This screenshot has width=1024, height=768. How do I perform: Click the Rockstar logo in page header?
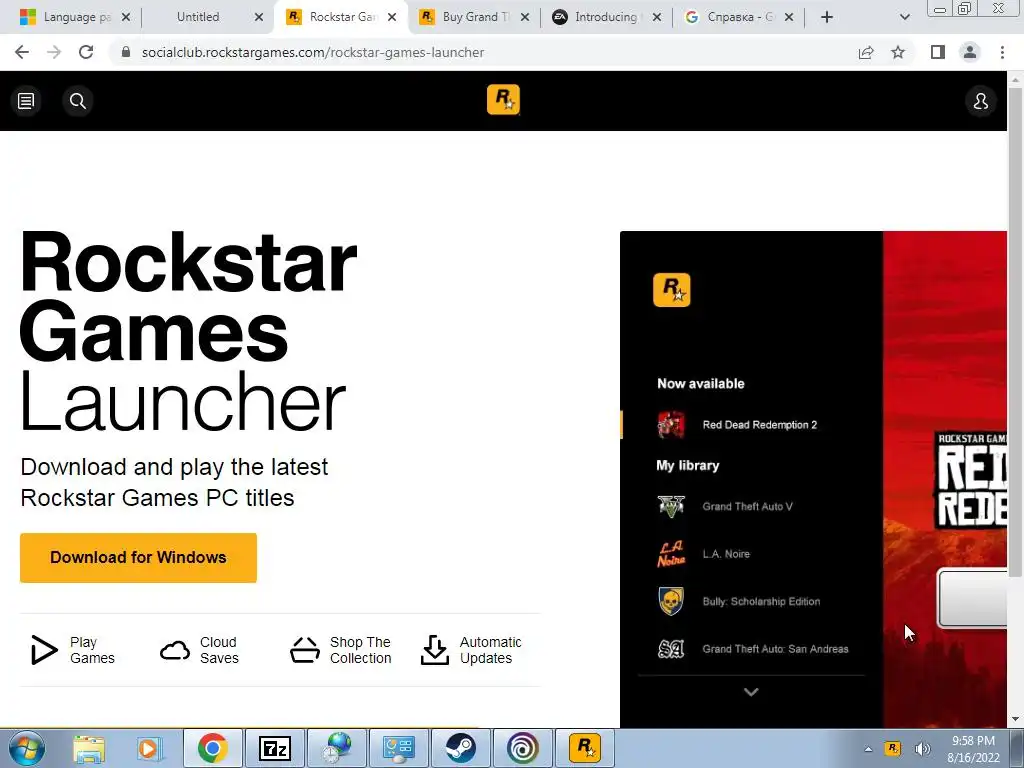coord(504,100)
